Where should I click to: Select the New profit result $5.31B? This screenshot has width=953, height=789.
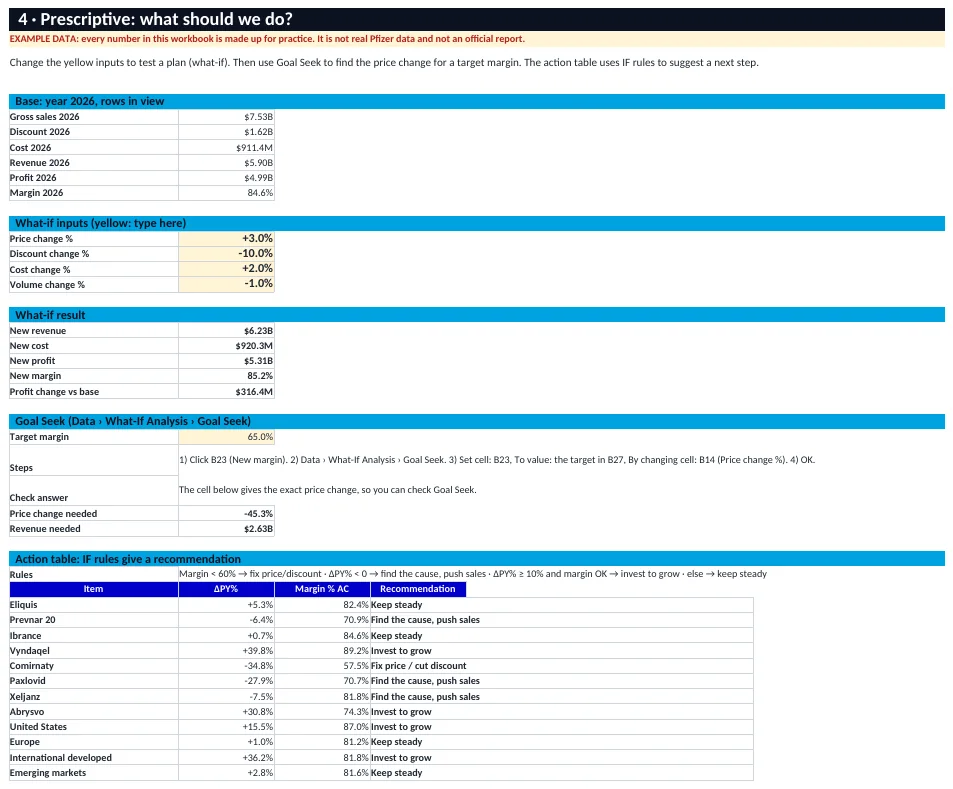point(226,361)
